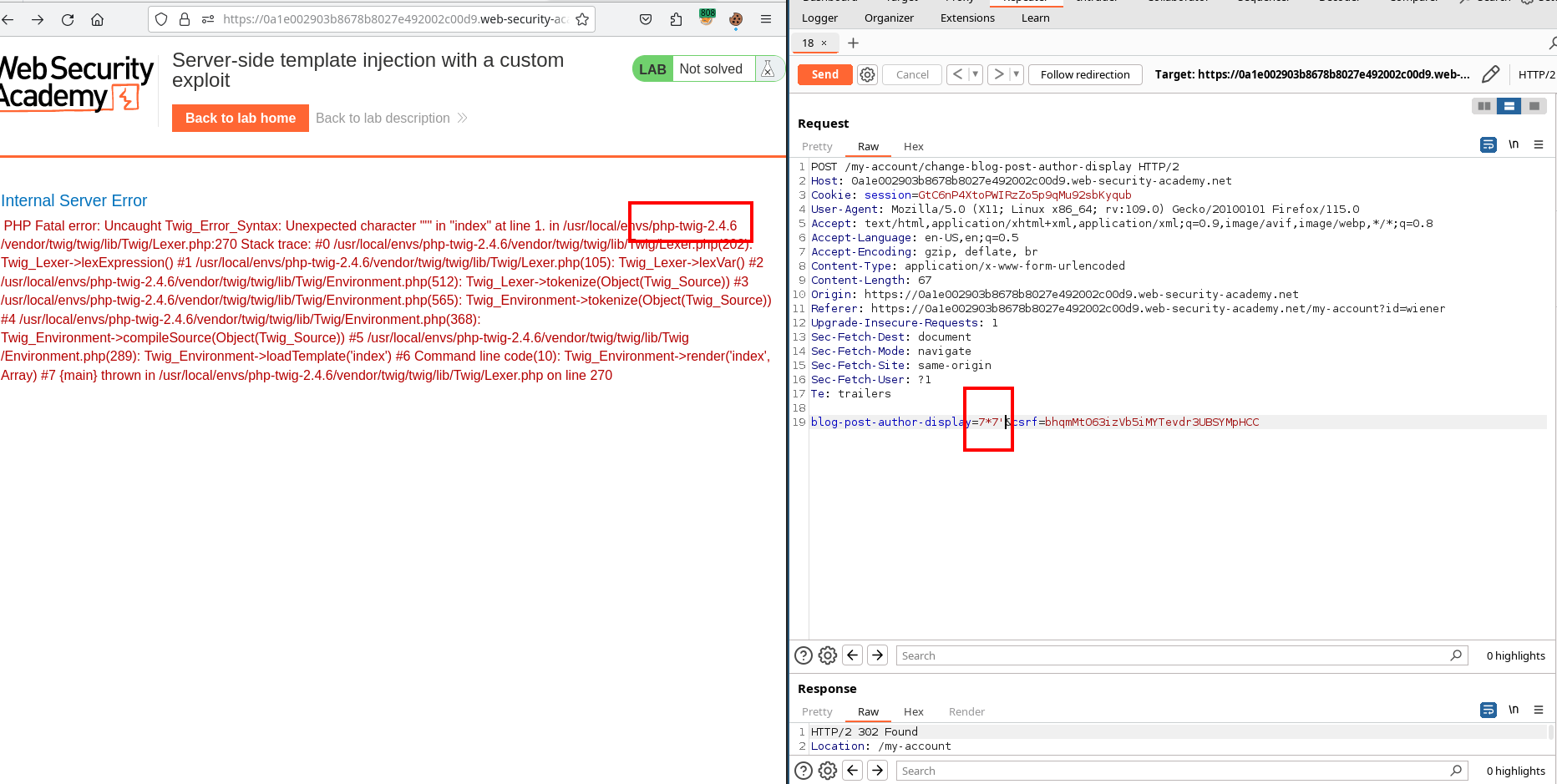Switch response view to Hex

click(913, 711)
